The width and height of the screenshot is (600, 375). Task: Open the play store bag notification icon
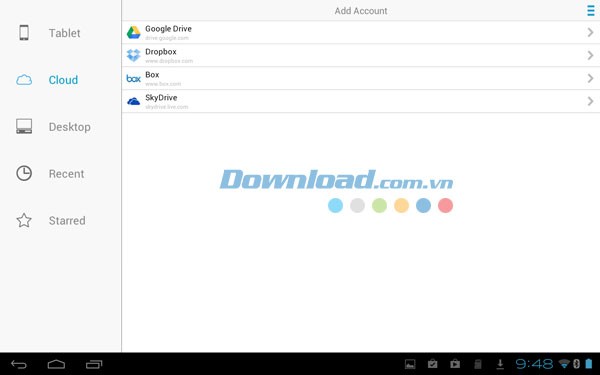[x=455, y=364]
